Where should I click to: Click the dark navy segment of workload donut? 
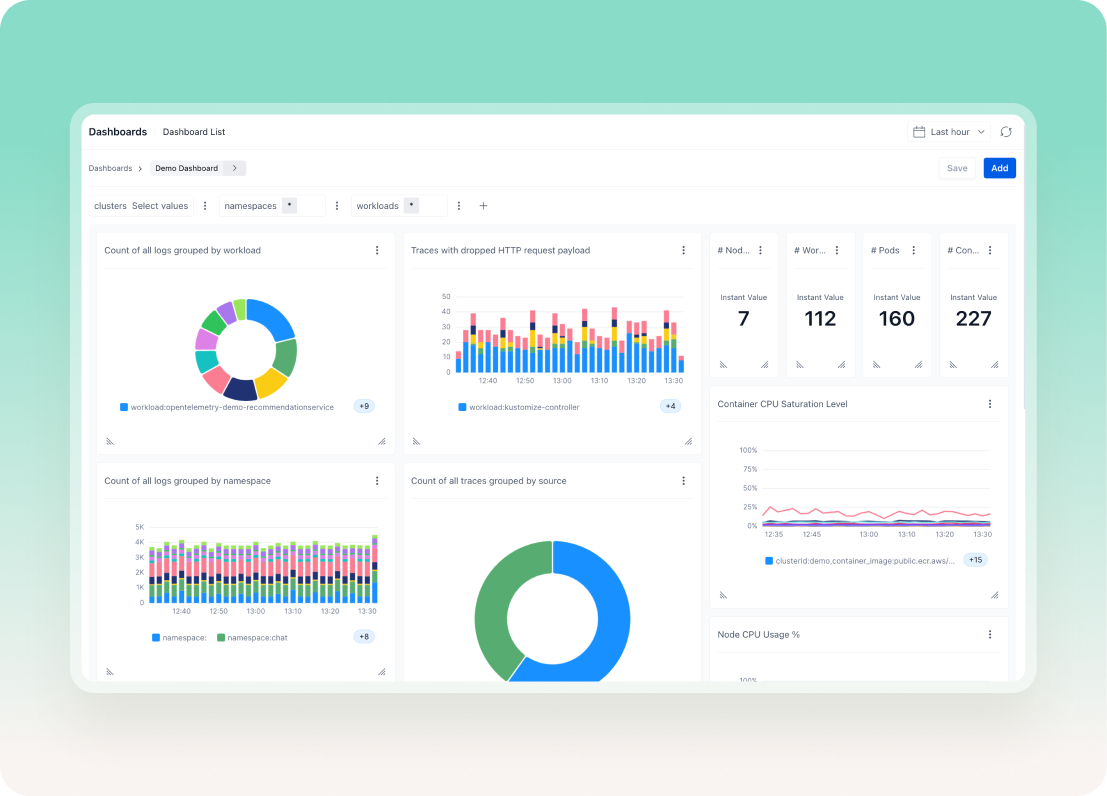coord(241,390)
